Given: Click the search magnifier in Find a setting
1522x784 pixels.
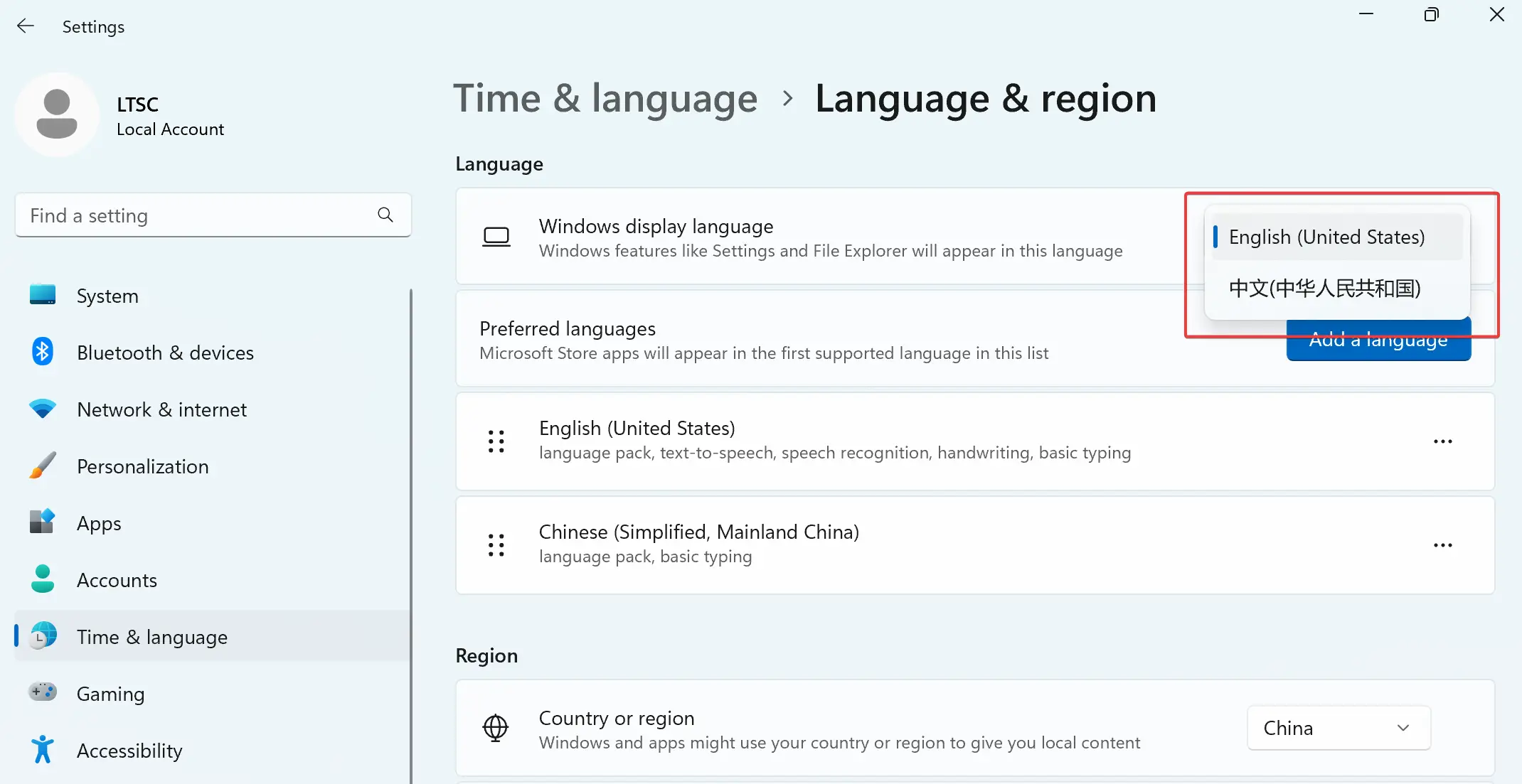Looking at the screenshot, I should [x=385, y=215].
